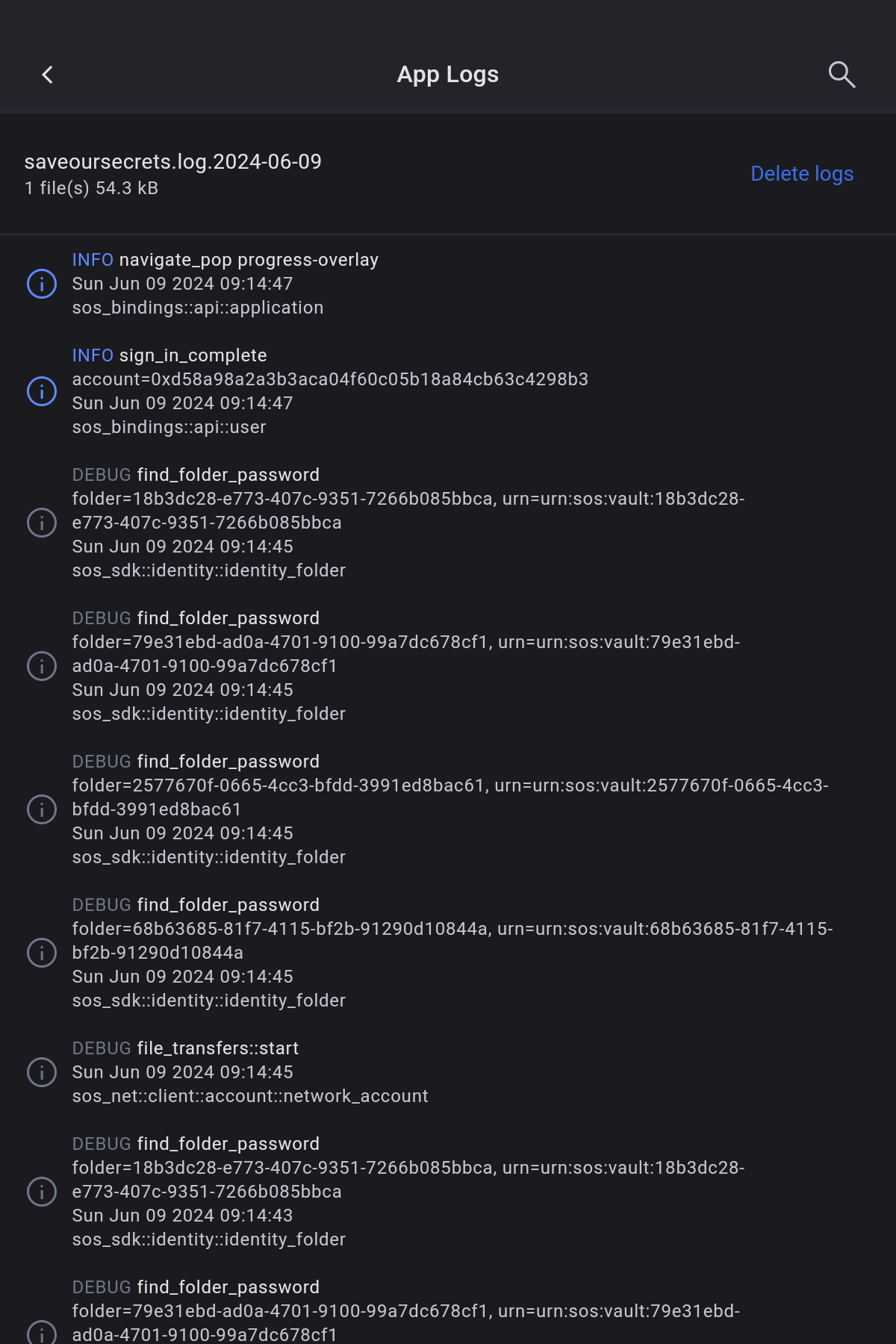The height and width of the screenshot is (1344, 896).
Task: Open the file_transfers::start debug entry
Action: coord(217,1048)
